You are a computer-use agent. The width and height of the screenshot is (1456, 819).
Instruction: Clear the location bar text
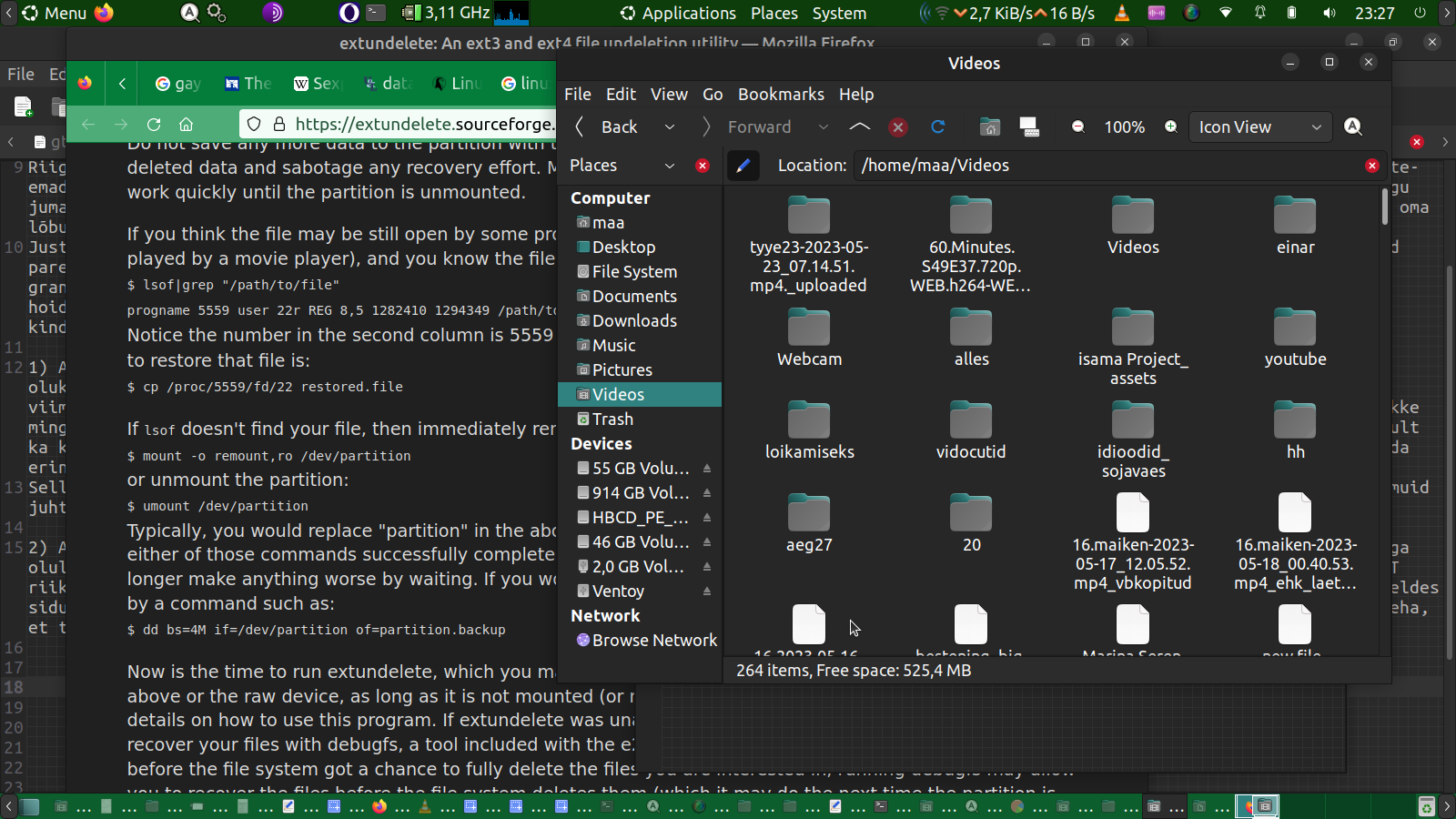1371,165
